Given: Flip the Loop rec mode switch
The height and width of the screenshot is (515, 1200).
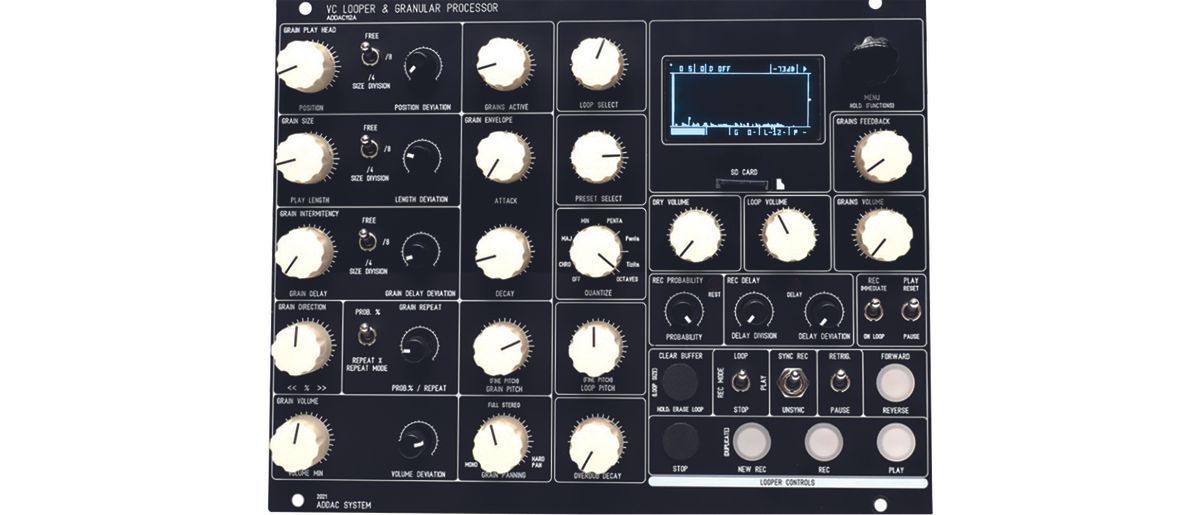Looking at the screenshot, I should click(x=741, y=381).
